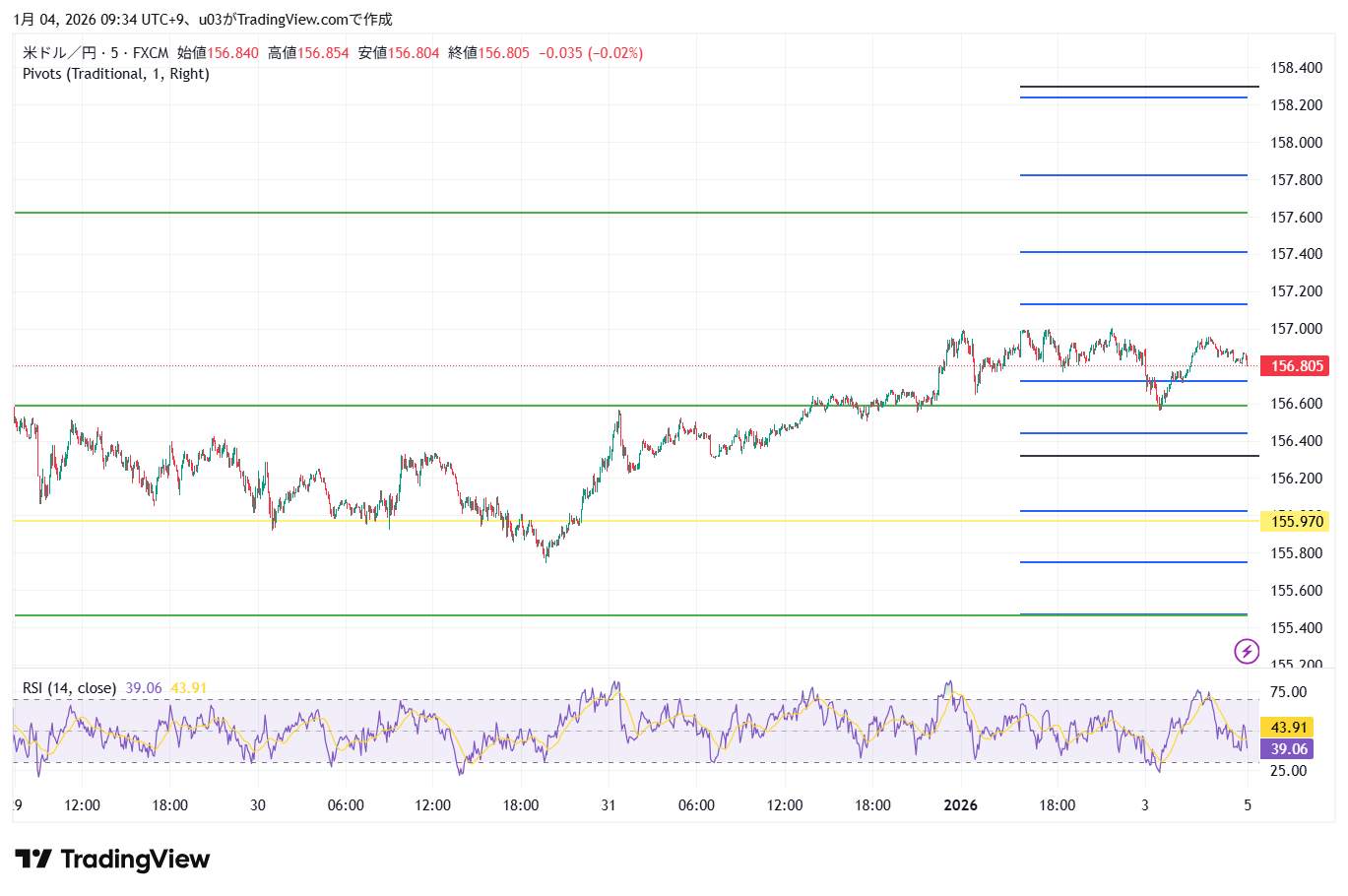Click the purple lightning bolt icon
The image size is (1348, 896).
[1247, 651]
